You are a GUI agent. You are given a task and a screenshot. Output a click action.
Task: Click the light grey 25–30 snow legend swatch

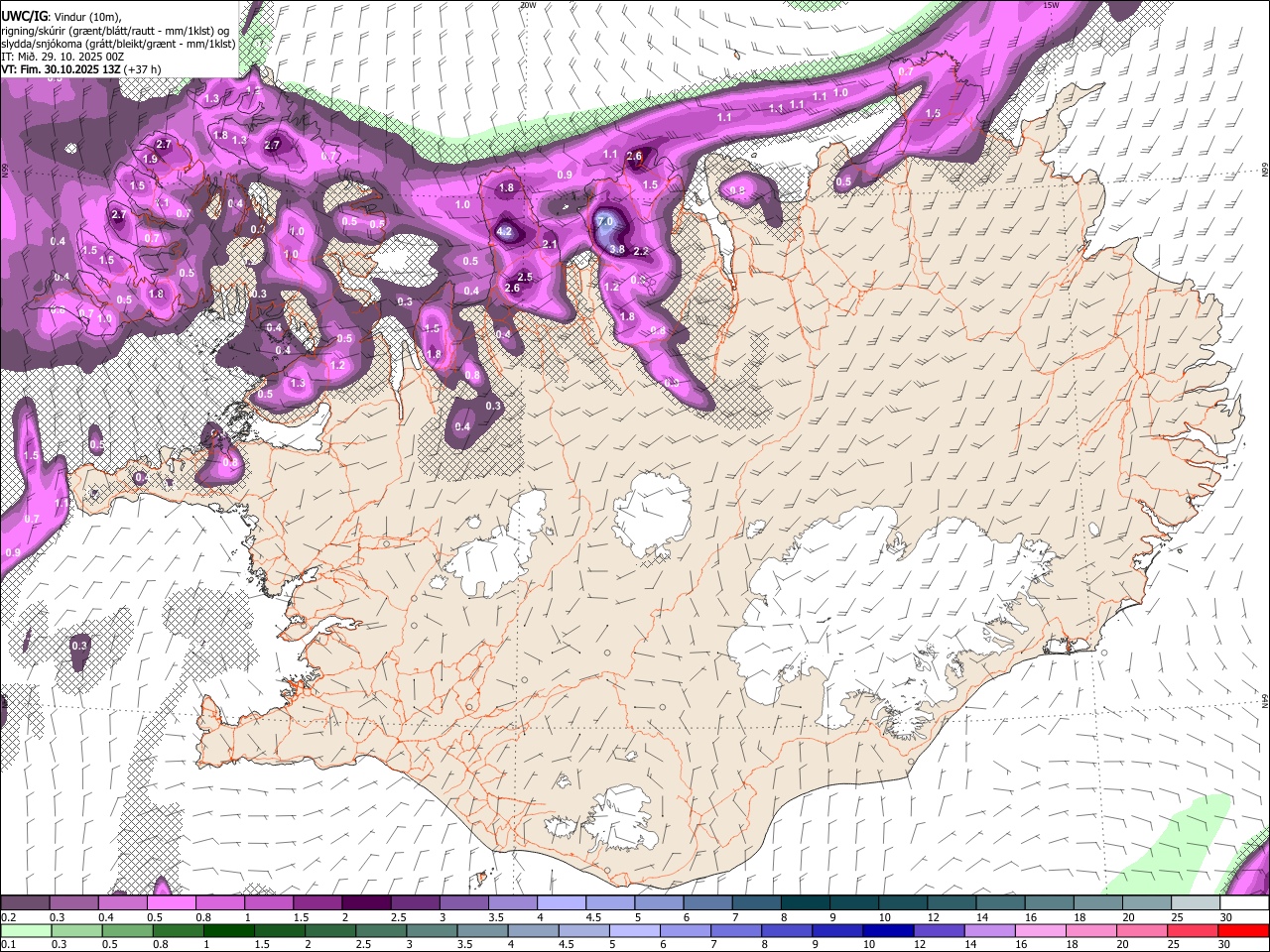[1196, 903]
